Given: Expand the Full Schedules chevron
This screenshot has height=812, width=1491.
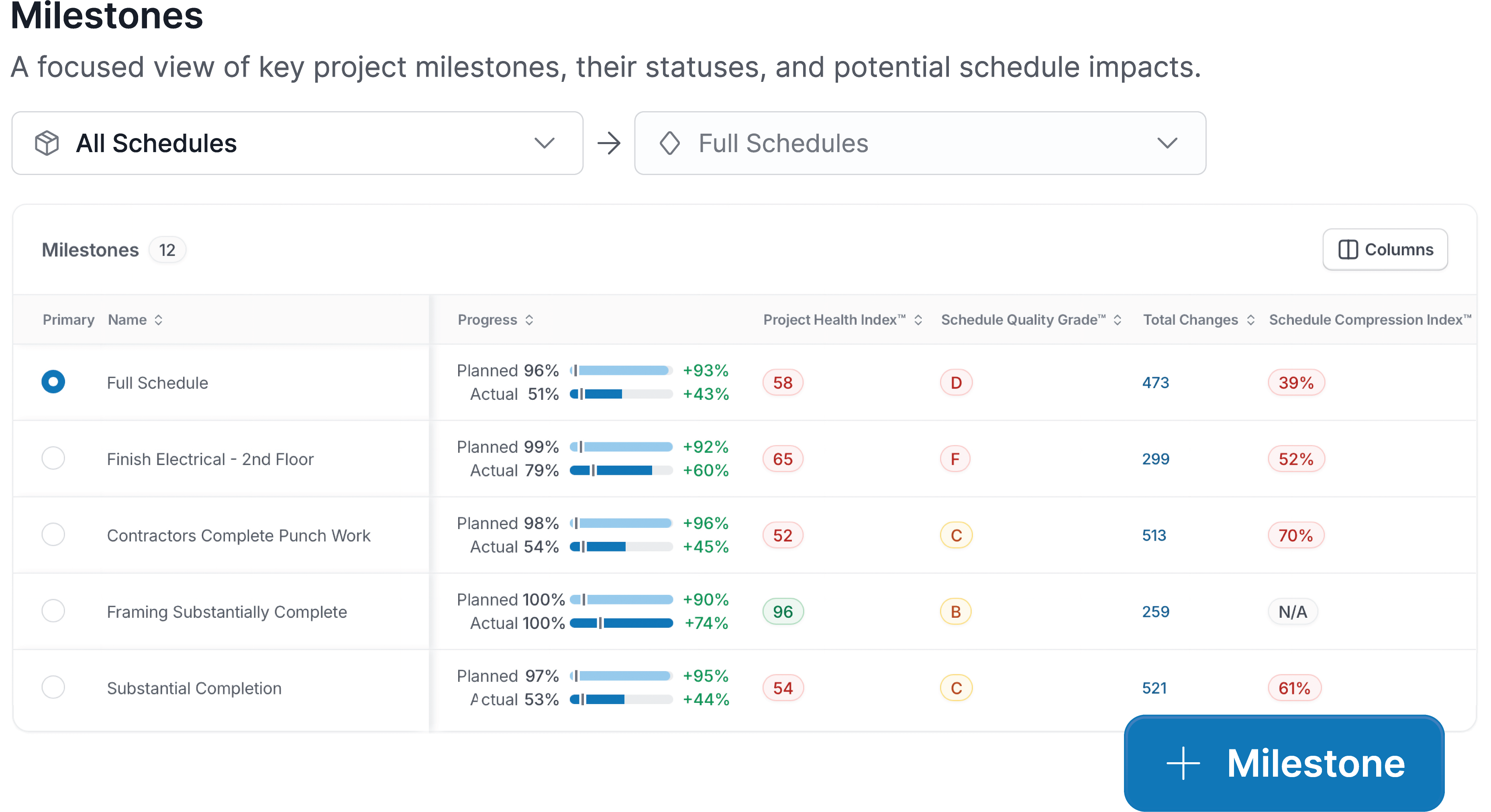Looking at the screenshot, I should (x=1167, y=143).
